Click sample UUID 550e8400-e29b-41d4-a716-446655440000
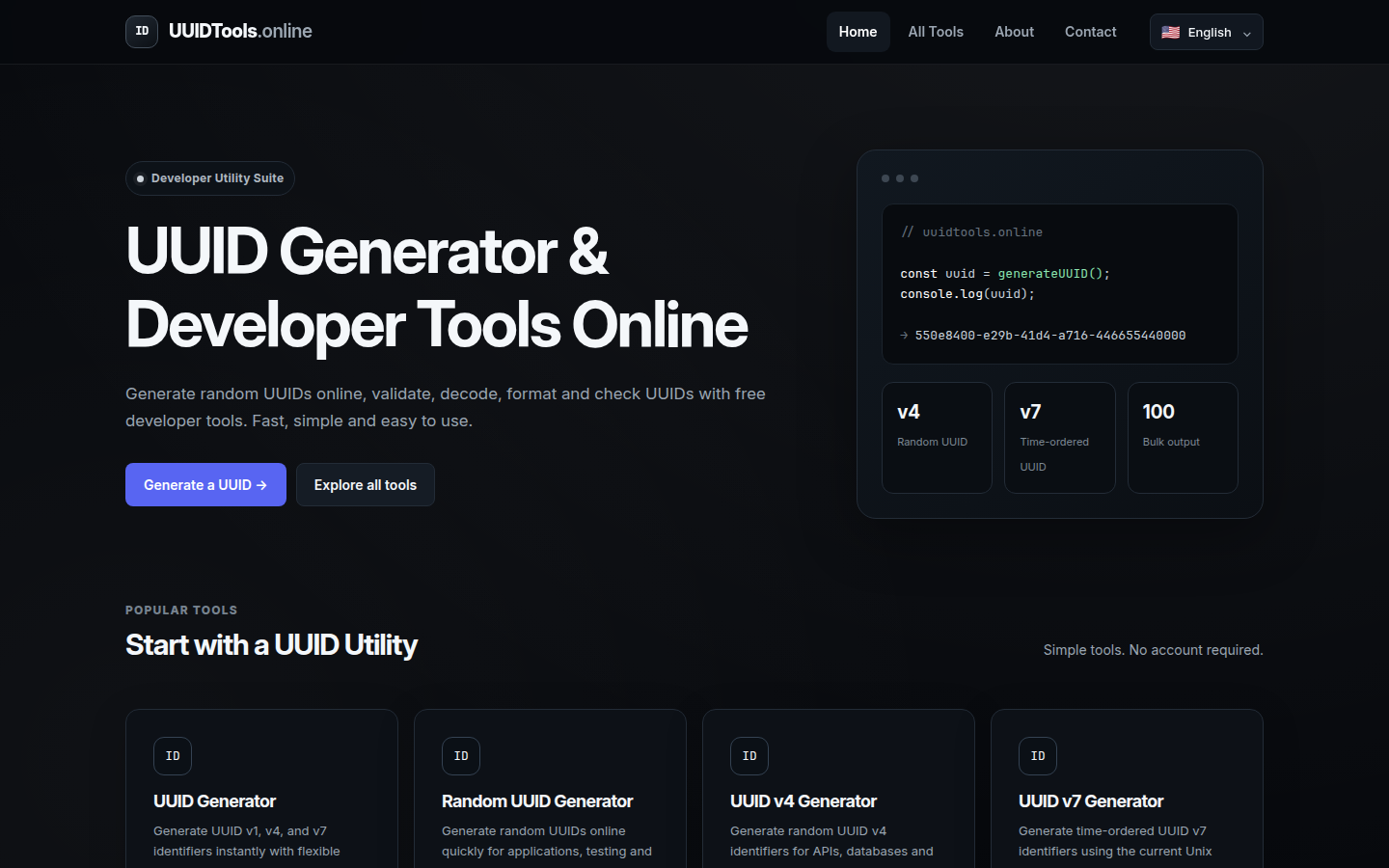1389x868 pixels. (1050, 336)
